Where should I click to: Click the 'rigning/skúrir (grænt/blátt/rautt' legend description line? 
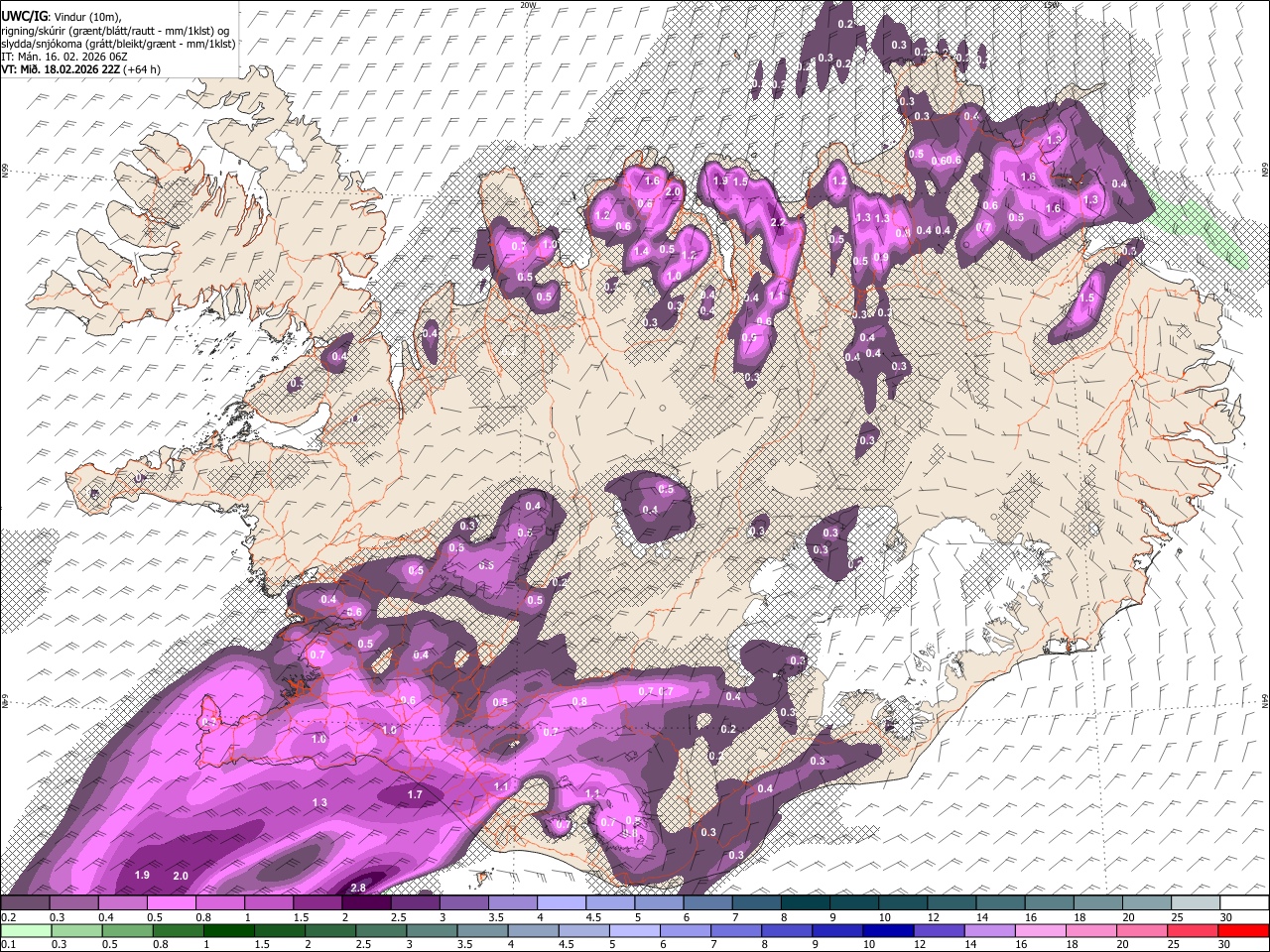(x=115, y=30)
